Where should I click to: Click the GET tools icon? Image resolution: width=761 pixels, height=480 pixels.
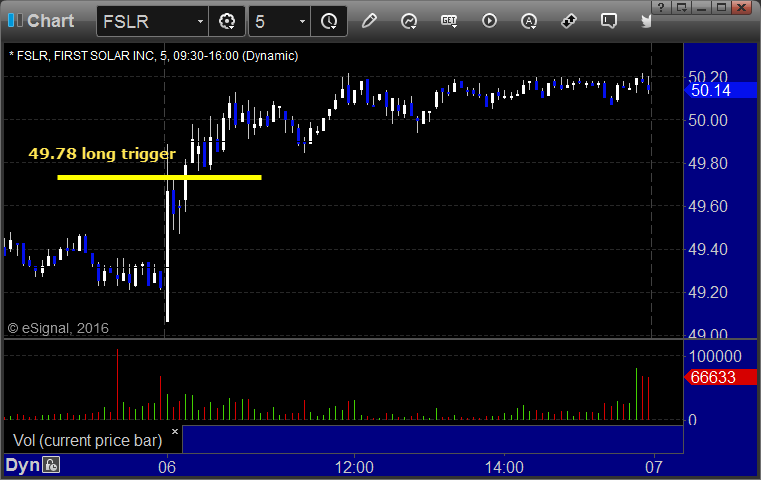click(x=449, y=21)
